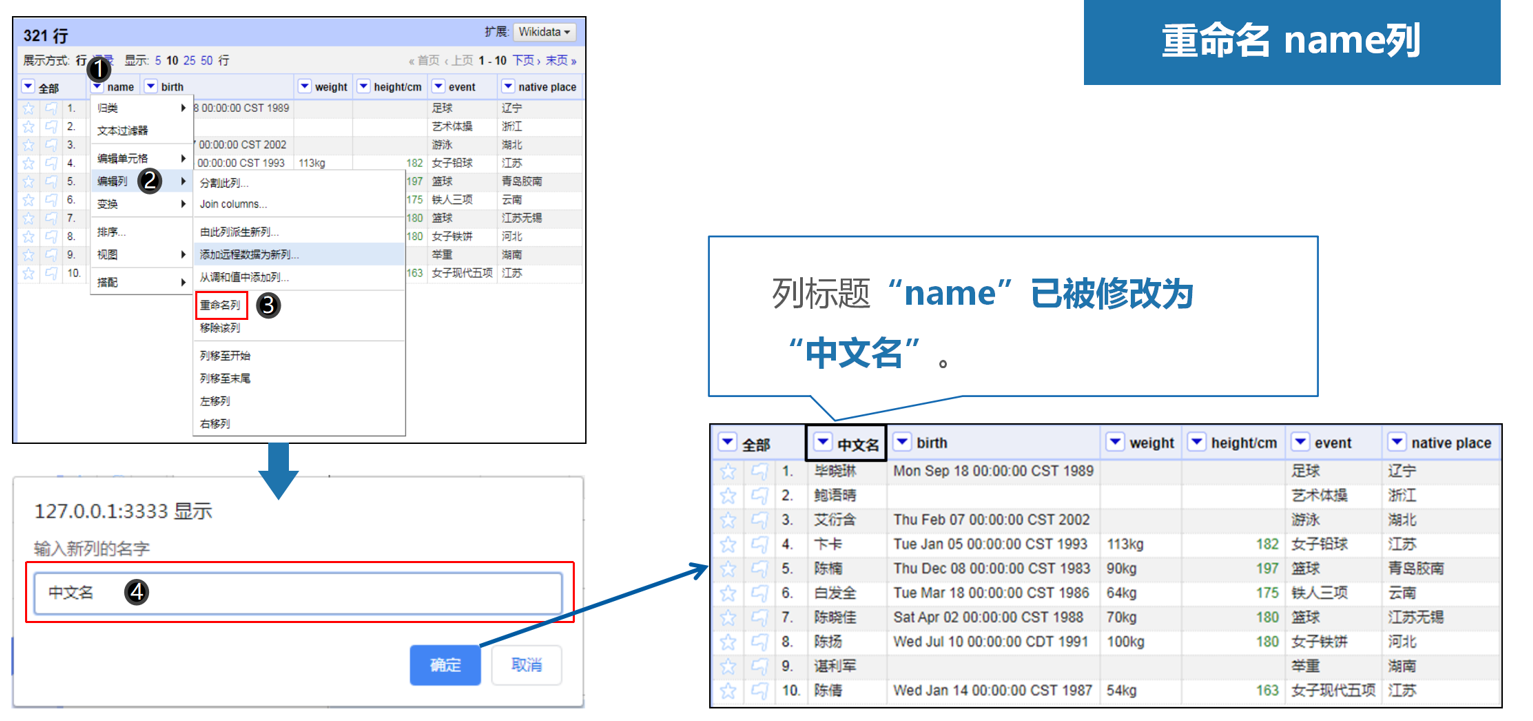Viewport: 1533px width, 721px height.
Task: Focus the new column name field 中文名
Action: (298, 593)
